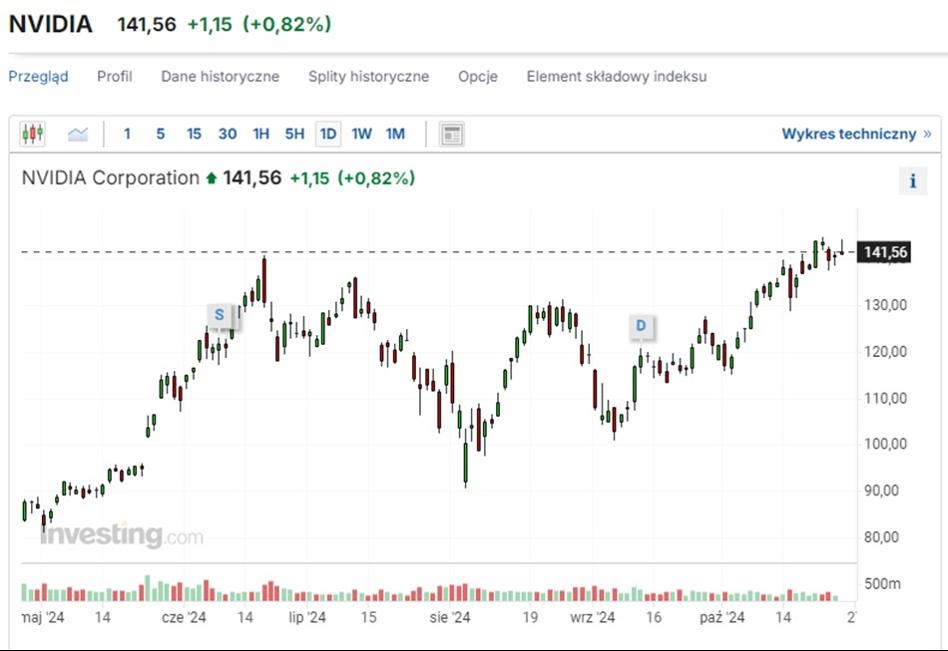
Task: Open the Dane historyczne tab
Action: 220,76
